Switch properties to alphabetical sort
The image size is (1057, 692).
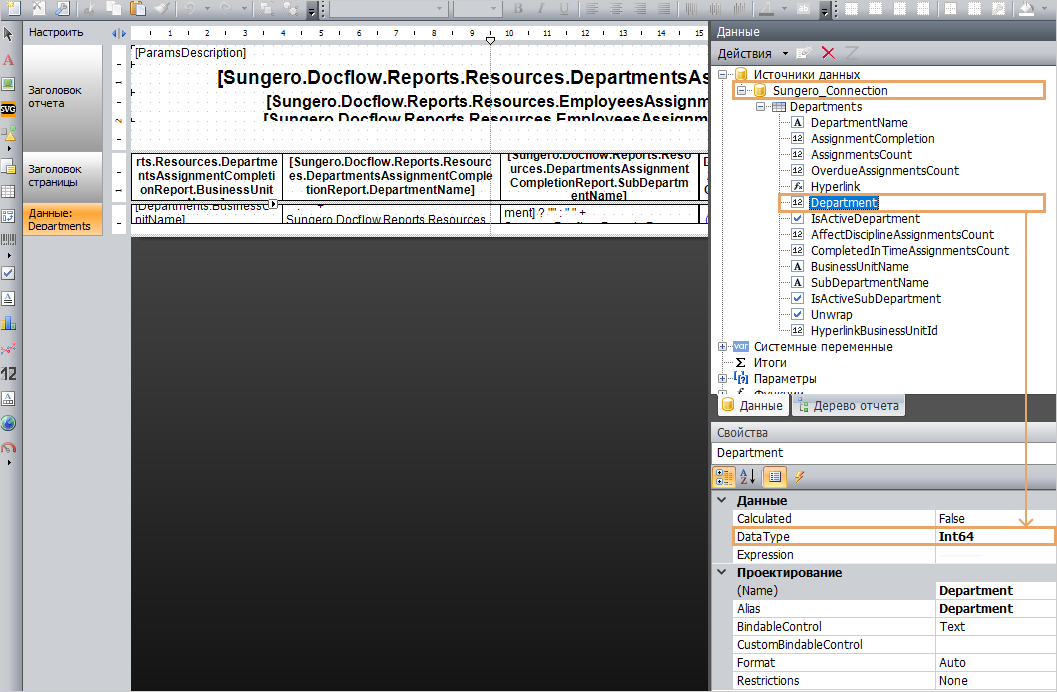coord(749,477)
